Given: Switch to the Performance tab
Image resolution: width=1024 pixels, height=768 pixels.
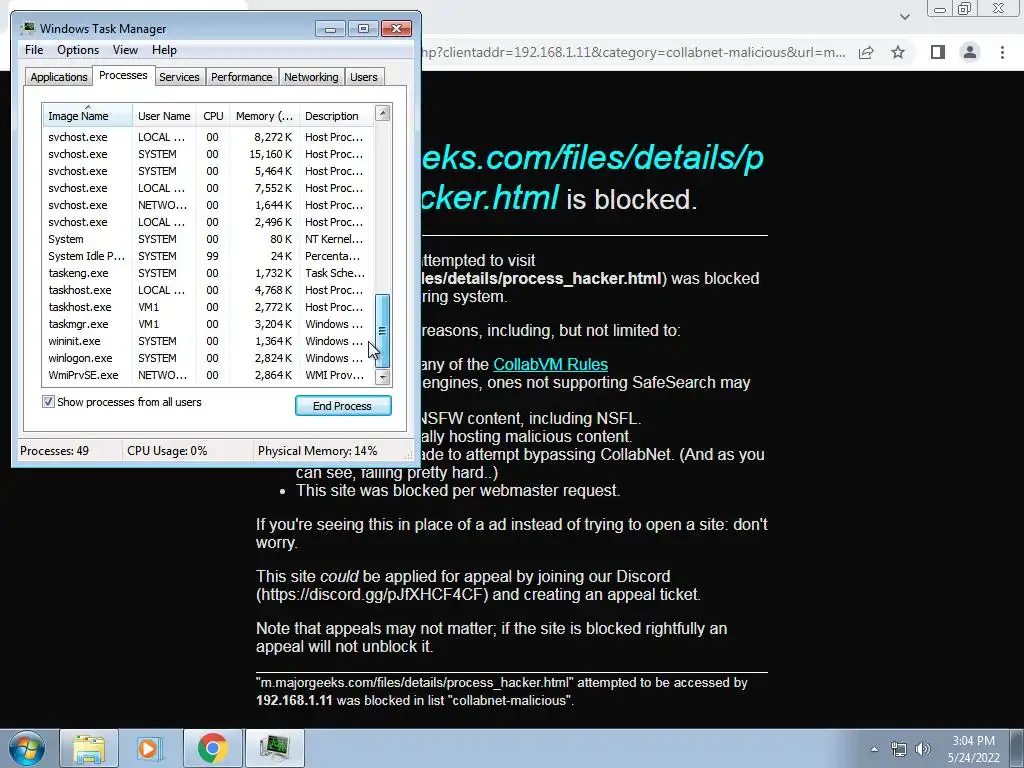Looking at the screenshot, I should [241, 77].
